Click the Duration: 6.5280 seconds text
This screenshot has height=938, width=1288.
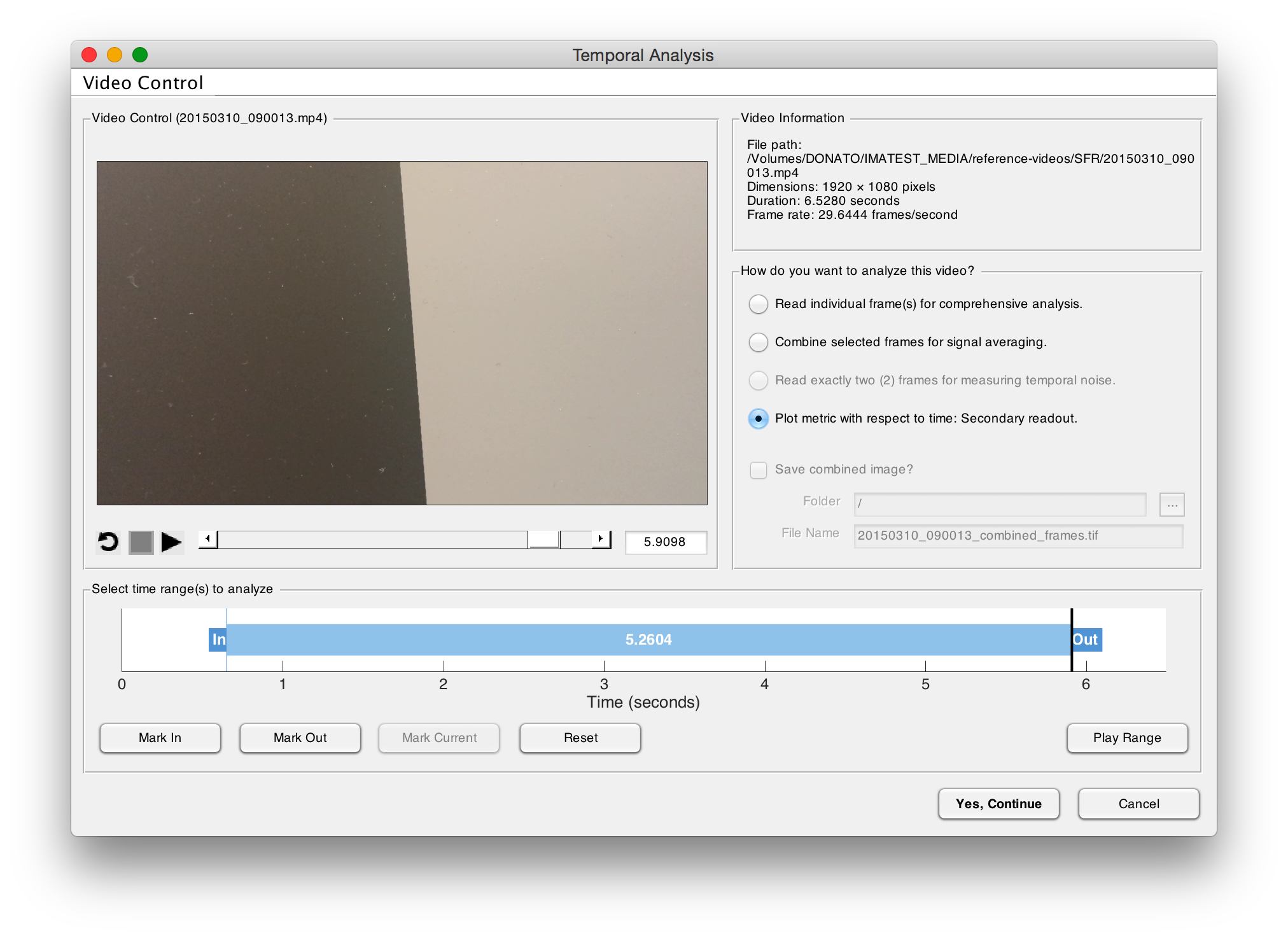point(823,201)
